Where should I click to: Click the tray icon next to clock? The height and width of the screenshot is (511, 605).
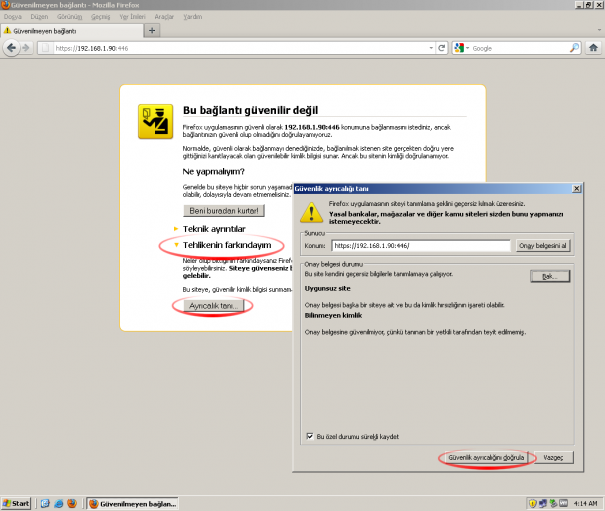564,503
